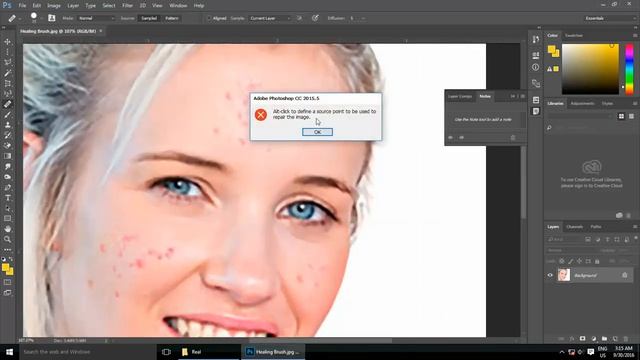The width and height of the screenshot is (640, 360).
Task: Open the Libraries selection dropdown
Action: (581, 116)
